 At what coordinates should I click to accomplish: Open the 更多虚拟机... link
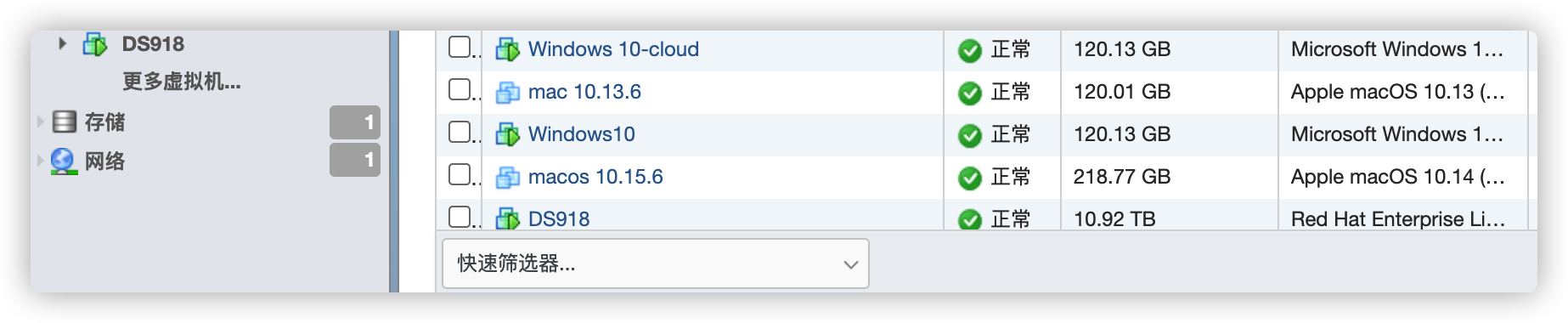(x=182, y=82)
